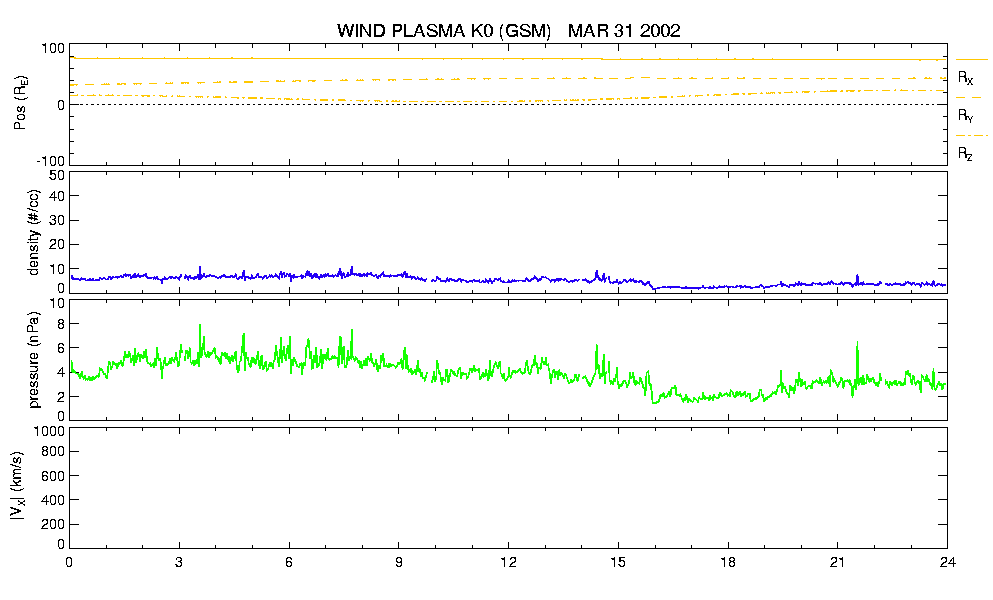This screenshot has height=600, width=993.
Task: Click the 600 tick on velocity axis
Action: (x=53, y=476)
